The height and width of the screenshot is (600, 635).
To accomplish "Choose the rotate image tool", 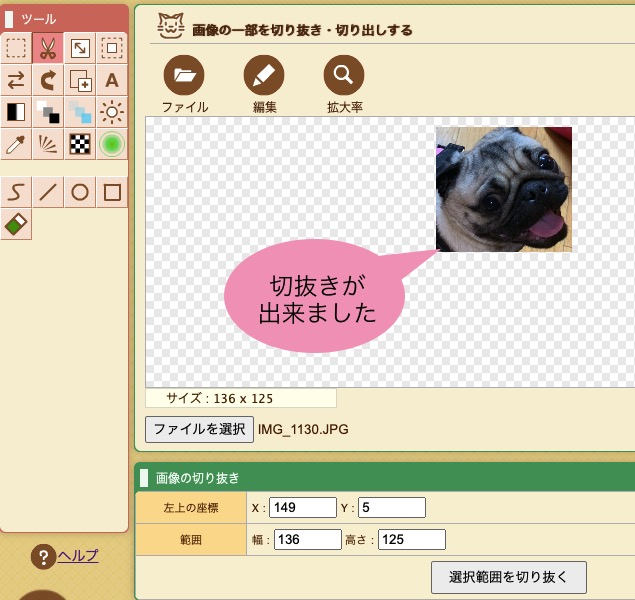I will click(x=48, y=80).
